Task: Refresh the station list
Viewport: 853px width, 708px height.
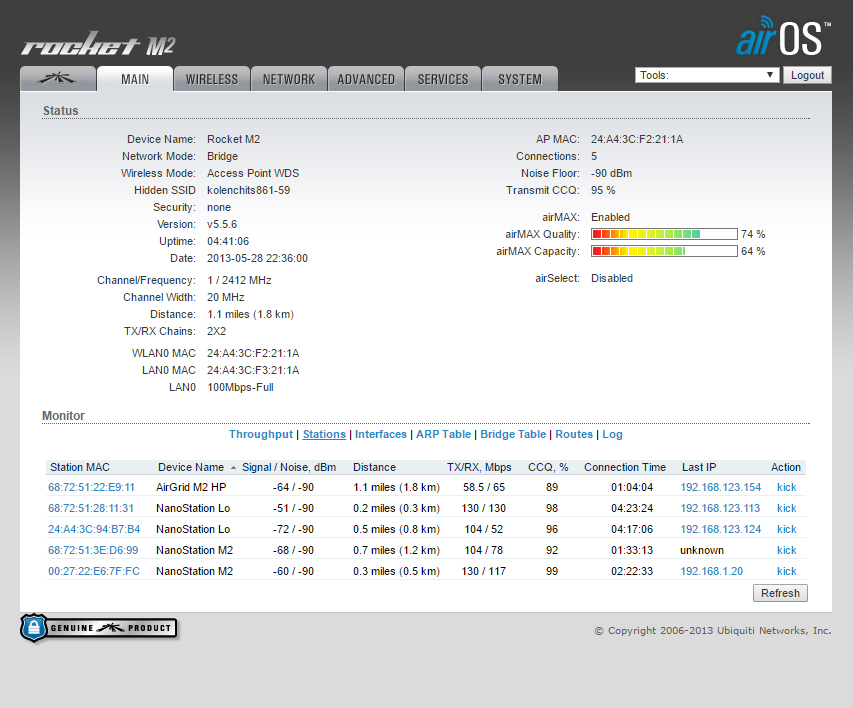Action: click(x=780, y=593)
